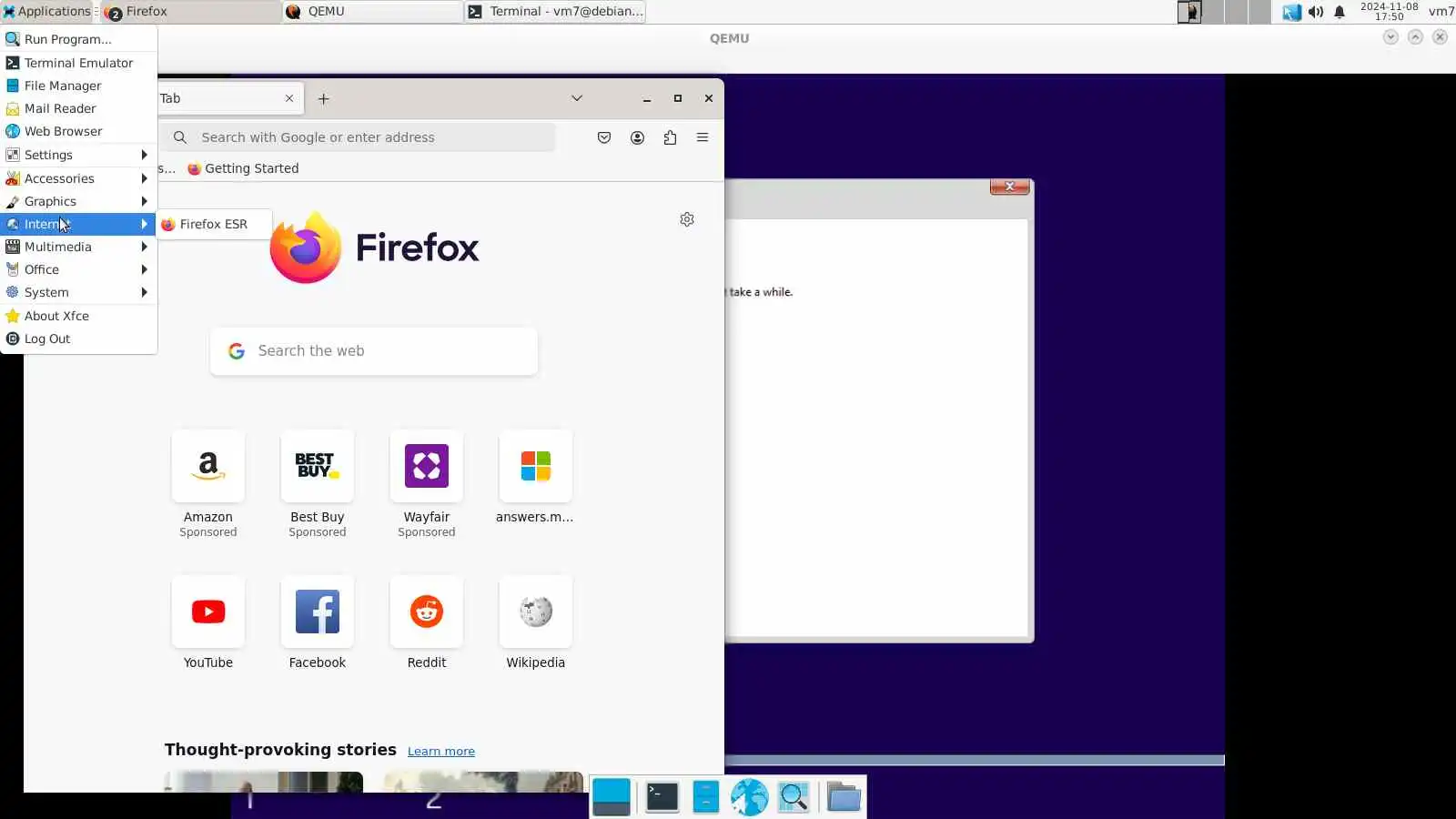1456x819 pixels.
Task: Open File Manager menu entry
Action: coord(78,86)
